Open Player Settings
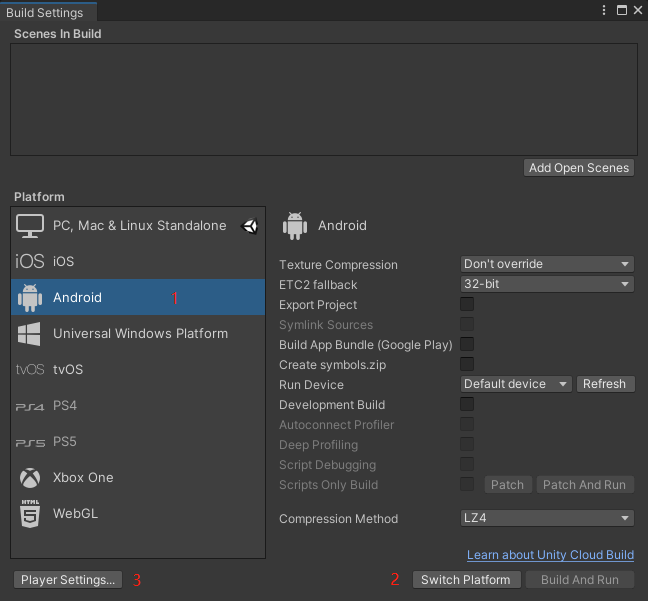This screenshot has width=648, height=601. tap(68, 580)
